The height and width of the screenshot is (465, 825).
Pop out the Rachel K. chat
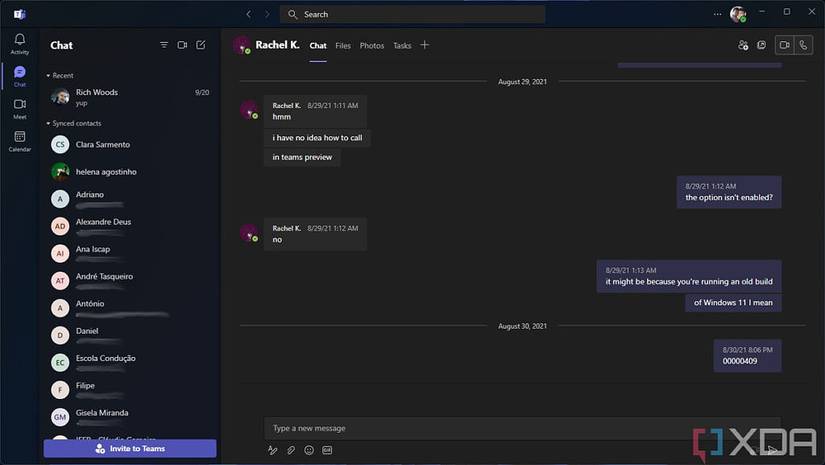[x=761, y=45]
